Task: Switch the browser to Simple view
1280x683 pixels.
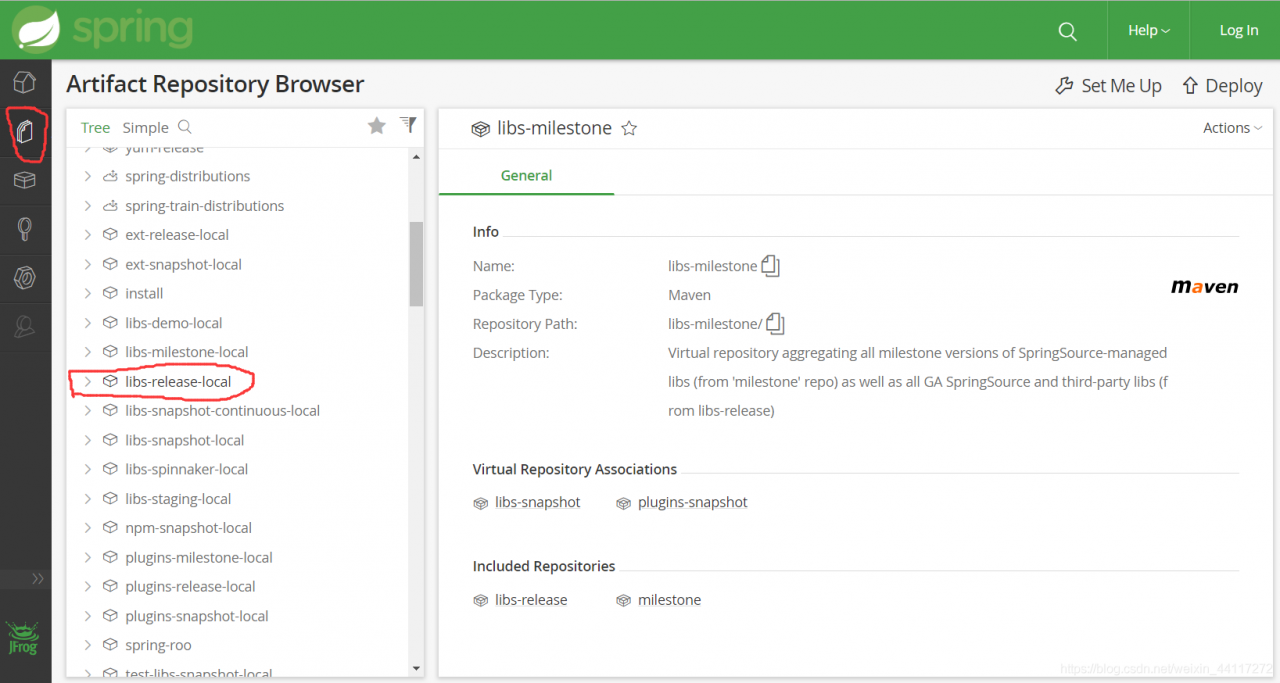Action: pos(146,127)
